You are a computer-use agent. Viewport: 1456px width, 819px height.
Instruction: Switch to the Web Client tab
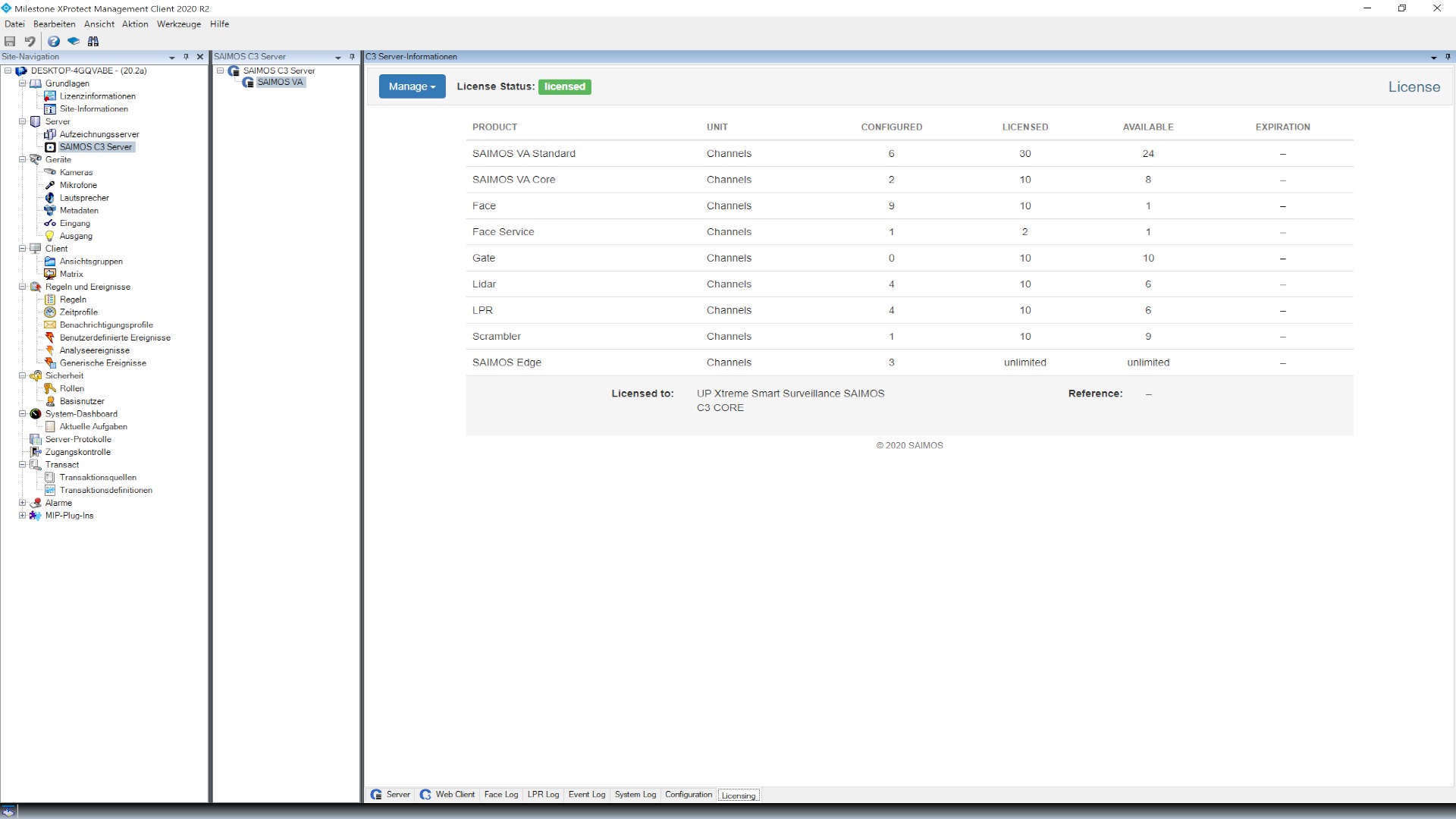pyautogui.click(x=447, y=795)
